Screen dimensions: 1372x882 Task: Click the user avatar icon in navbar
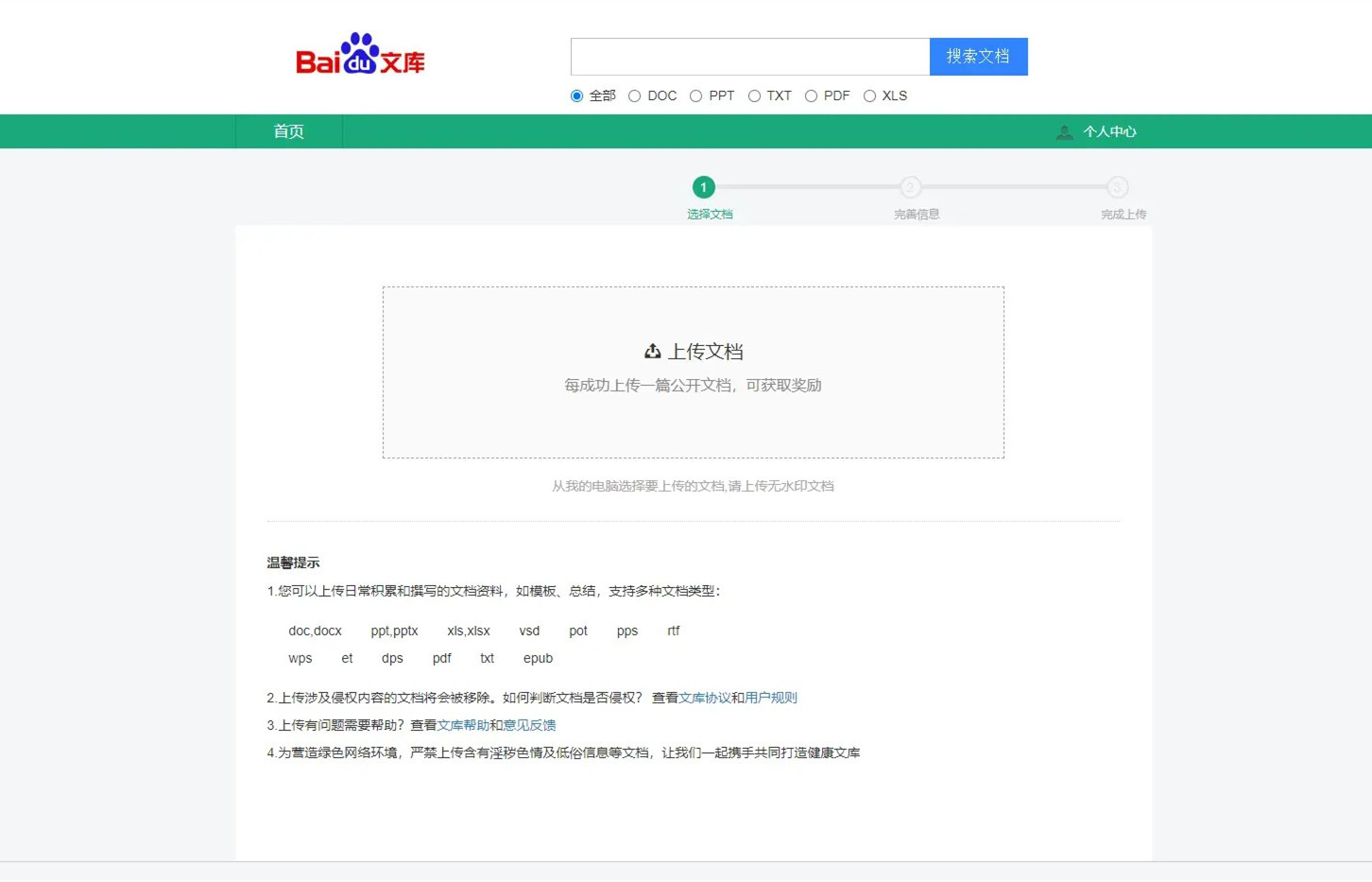(1065, 132)
